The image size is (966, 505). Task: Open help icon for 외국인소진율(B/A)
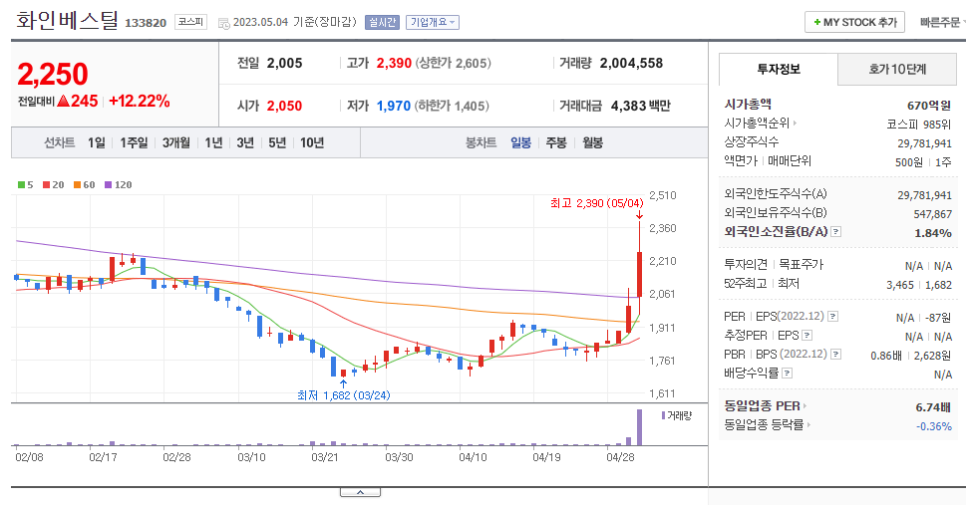pyautogui.click(x=836, y=232)
